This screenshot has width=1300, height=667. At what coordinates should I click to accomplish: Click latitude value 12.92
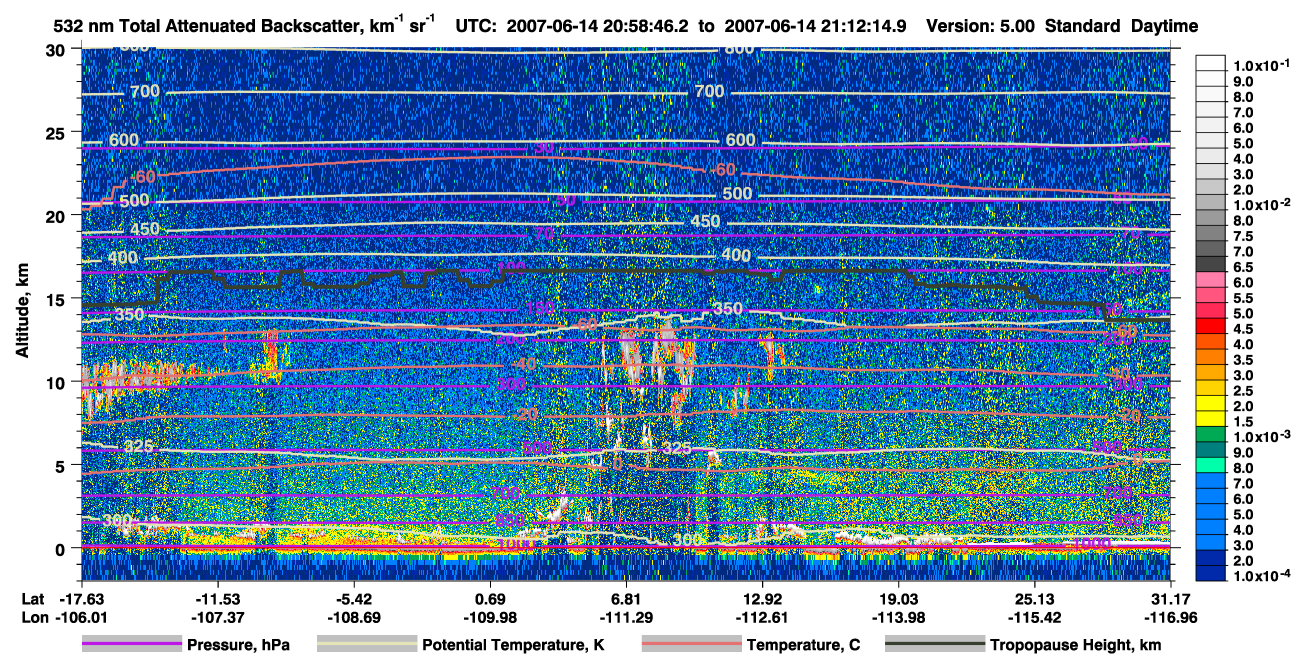[763, 598]
